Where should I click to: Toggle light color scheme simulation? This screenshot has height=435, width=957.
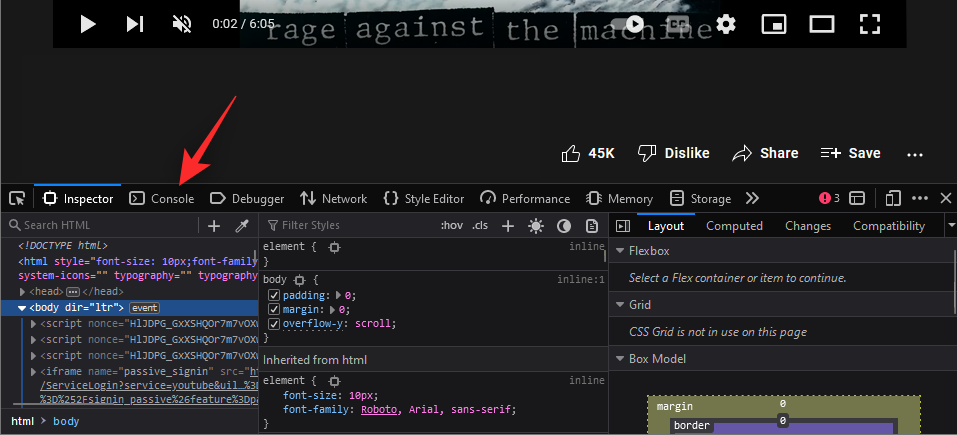coord(536,226)
